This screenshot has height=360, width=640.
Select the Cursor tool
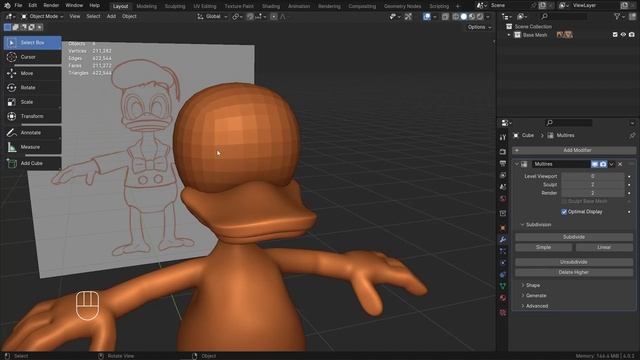click(33, 57)
